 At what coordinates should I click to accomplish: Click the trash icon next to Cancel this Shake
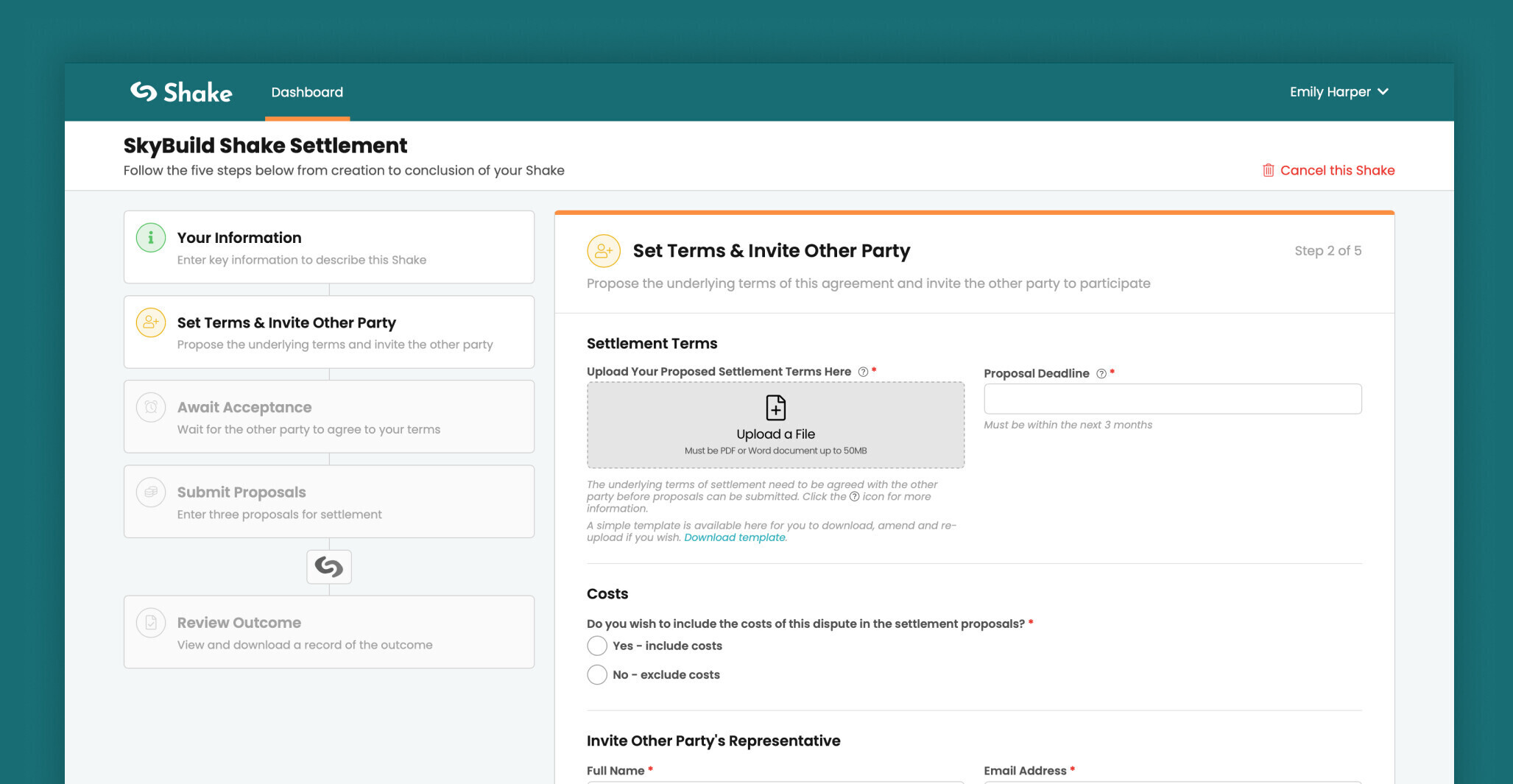1268,169
